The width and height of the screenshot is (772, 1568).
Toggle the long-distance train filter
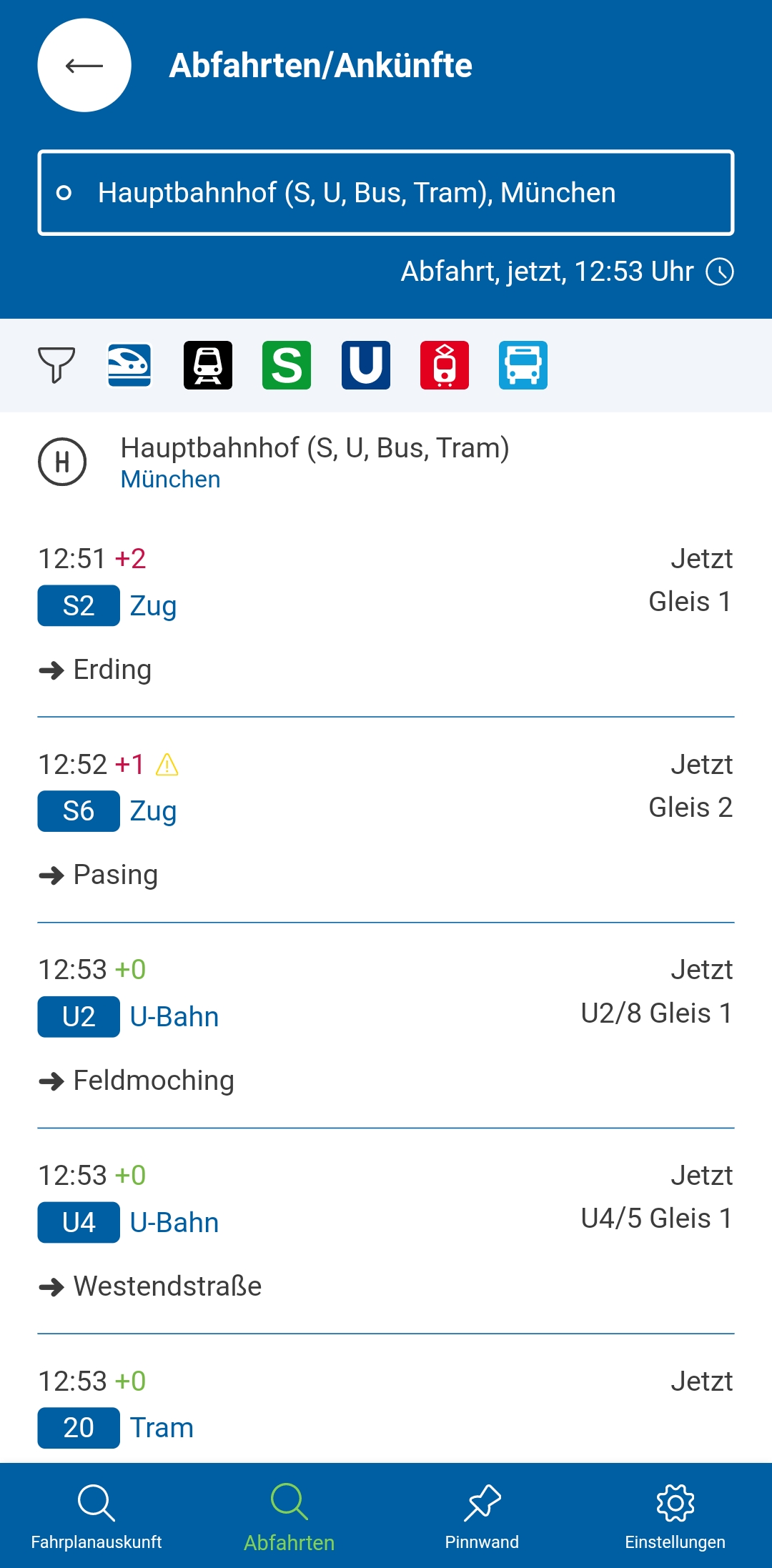point(129,364)
